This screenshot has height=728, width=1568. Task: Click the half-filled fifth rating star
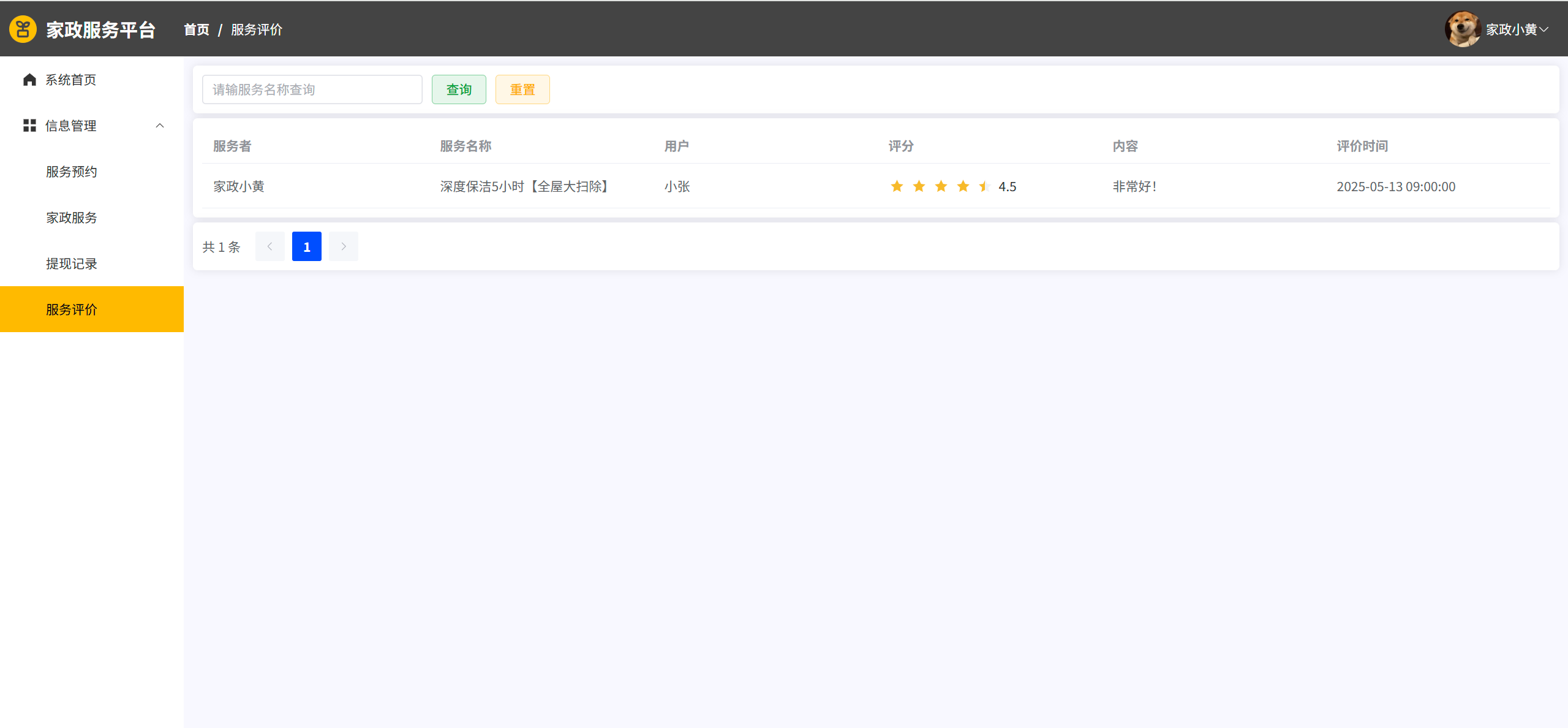pos(984,186)
